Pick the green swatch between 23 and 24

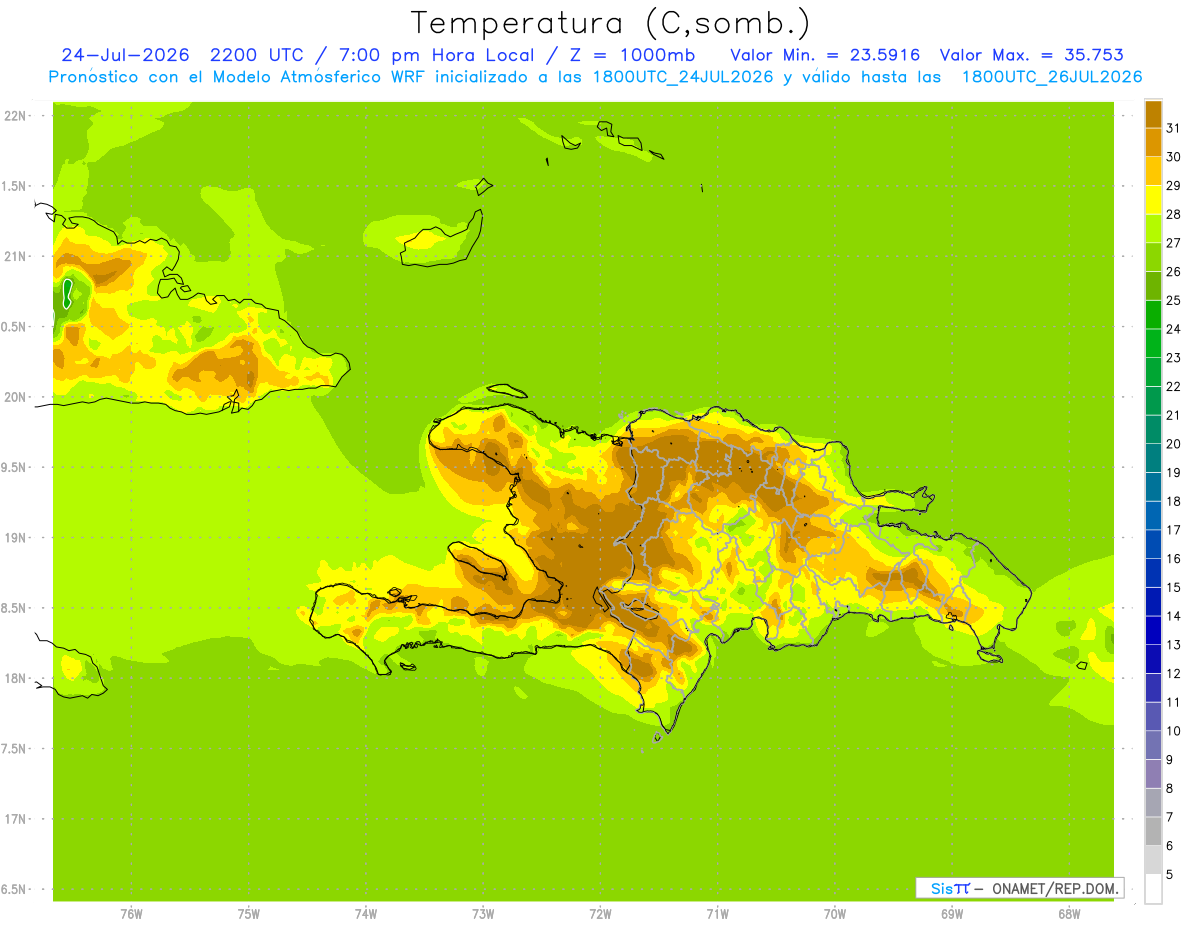(1153, 343)
